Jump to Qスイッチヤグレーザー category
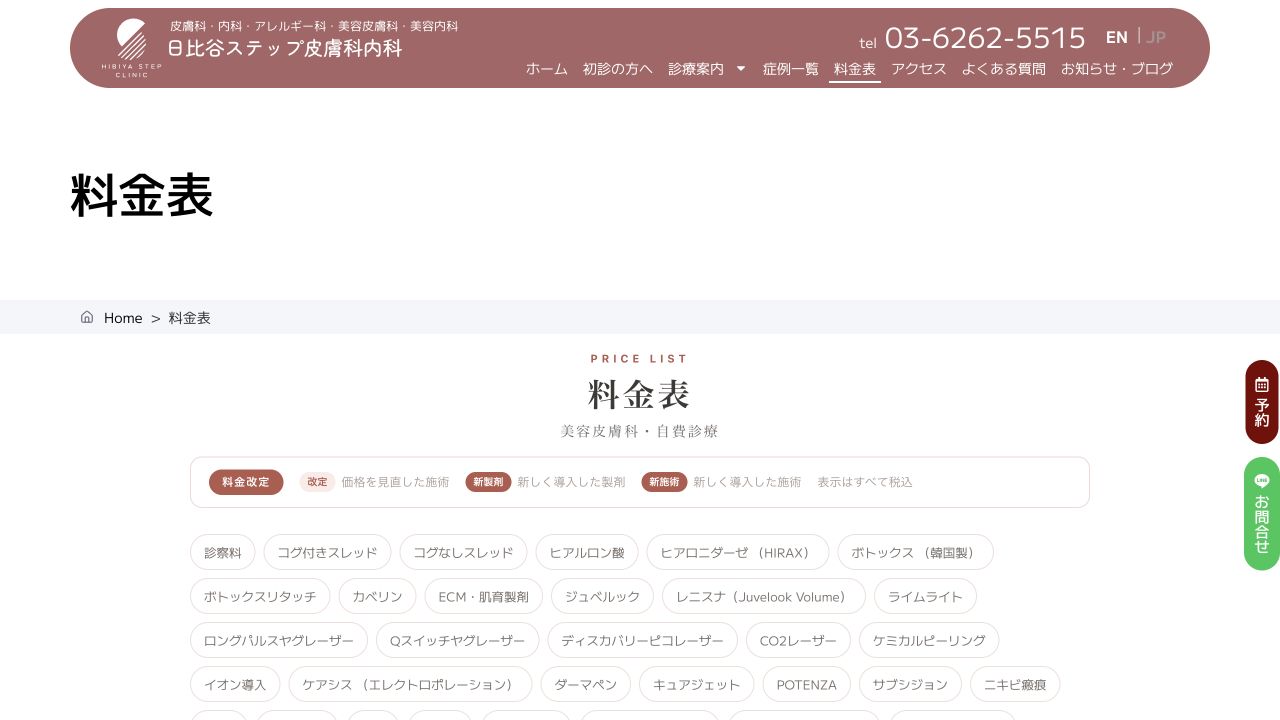The height and width of the screenshot is (720, 1280). pyautogui.click(x=457, y=640)
